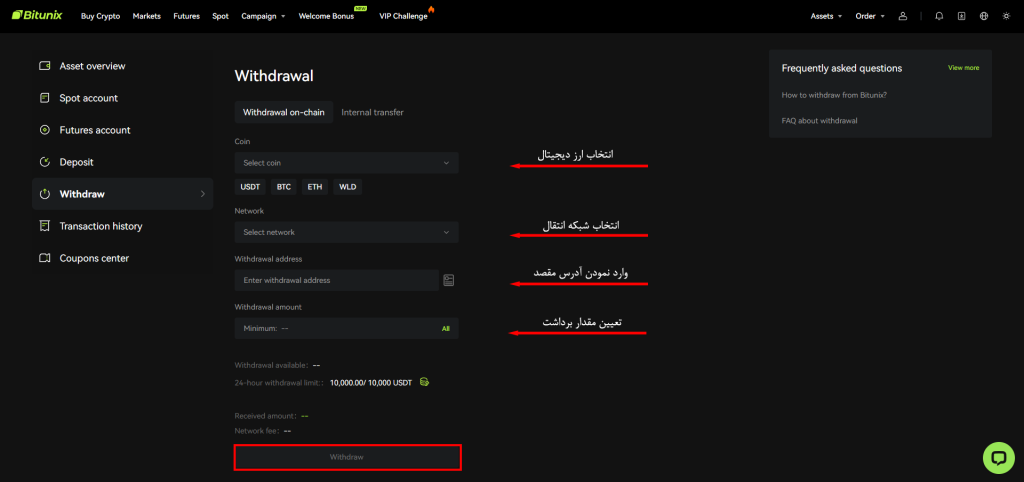Click the Asset overview wallet icon
Screen dimensions: 1024x482
(x=45, y=66)
